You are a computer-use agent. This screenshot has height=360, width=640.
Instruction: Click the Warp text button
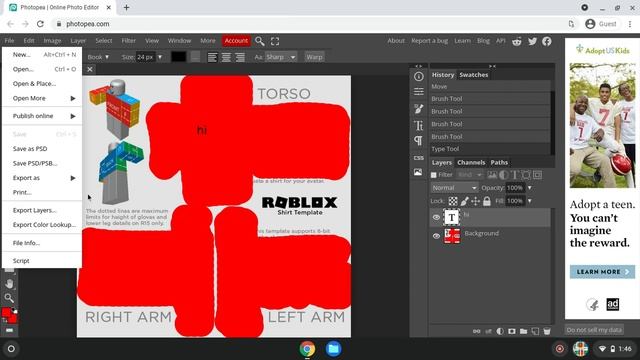[x=314, y=57]
